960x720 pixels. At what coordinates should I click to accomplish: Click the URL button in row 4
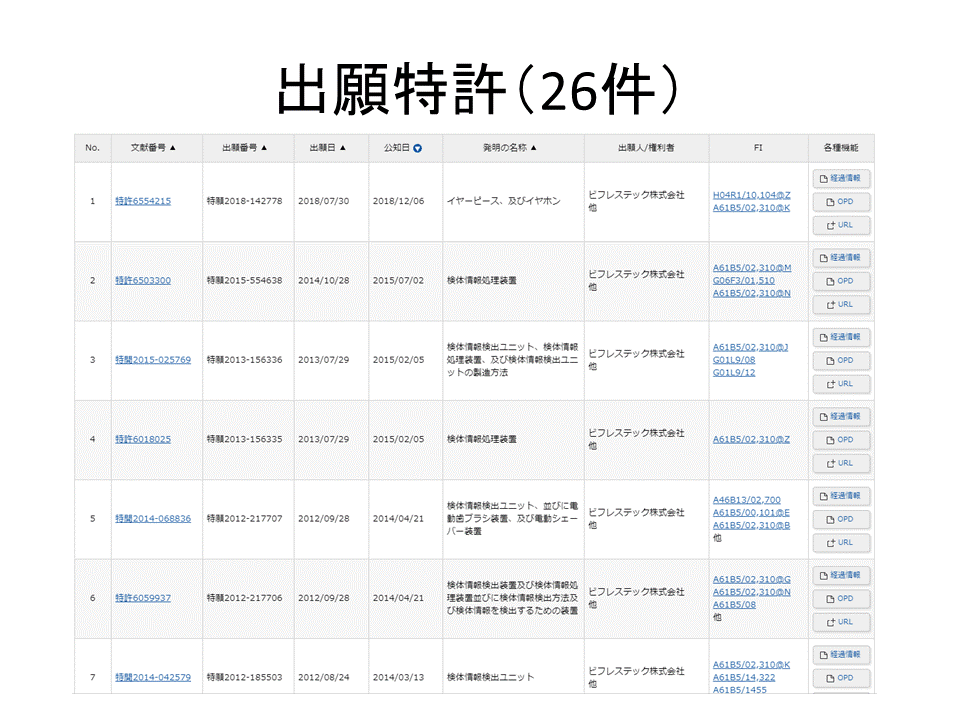840,463
